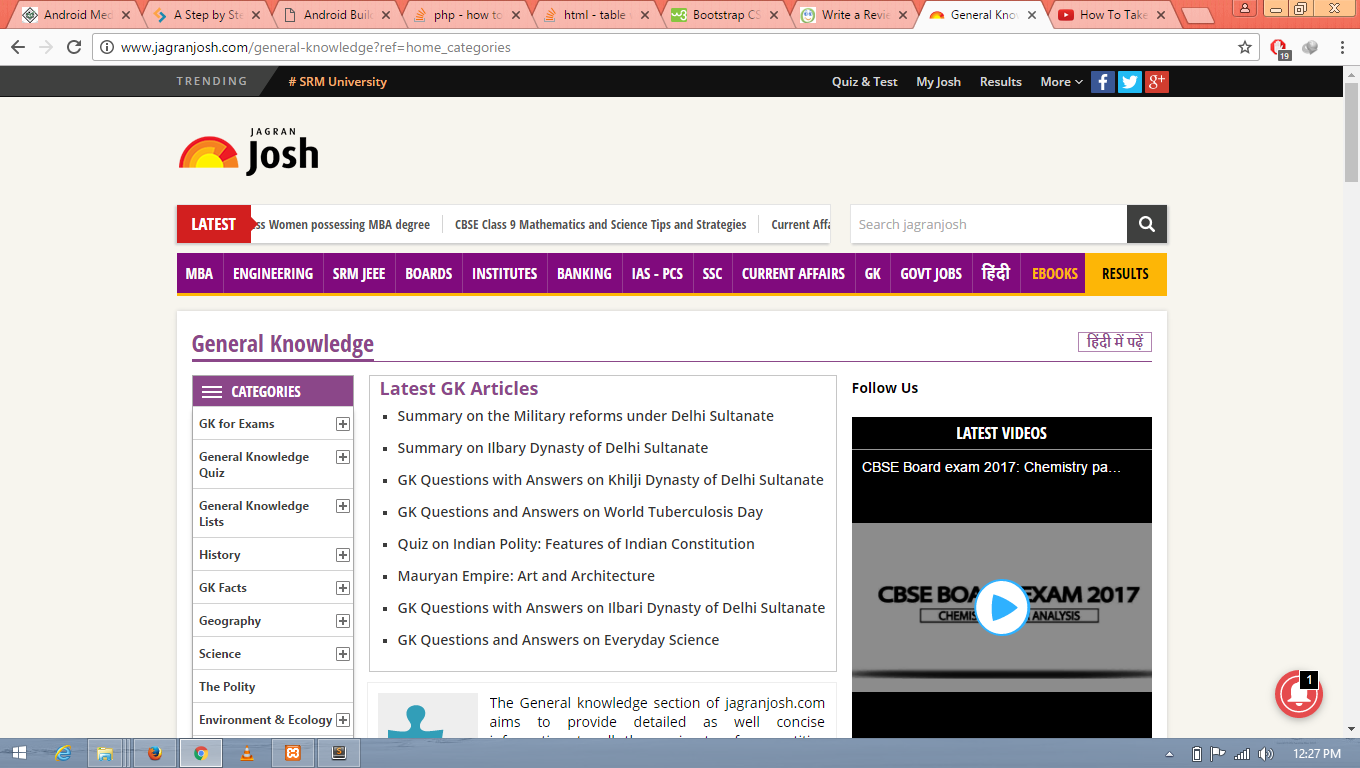
Task: Open ENGINEERING navigation item
Action: point(273,273)
